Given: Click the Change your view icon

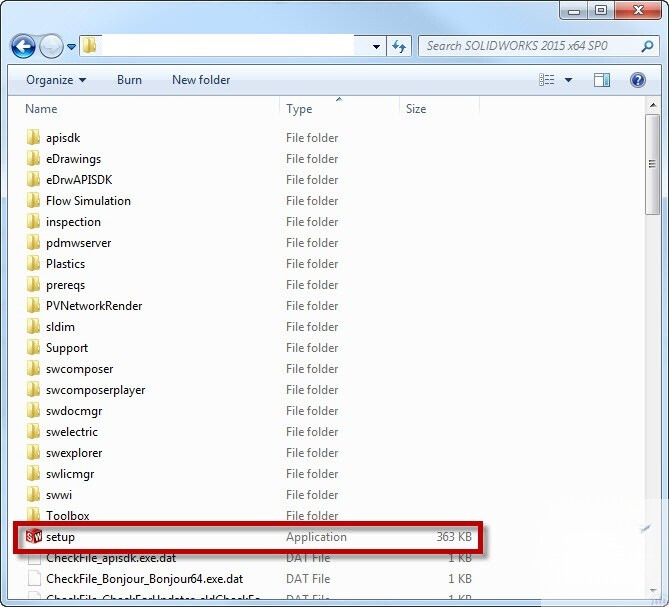Looking at the screenshot, I should click(x=547, y=80).
